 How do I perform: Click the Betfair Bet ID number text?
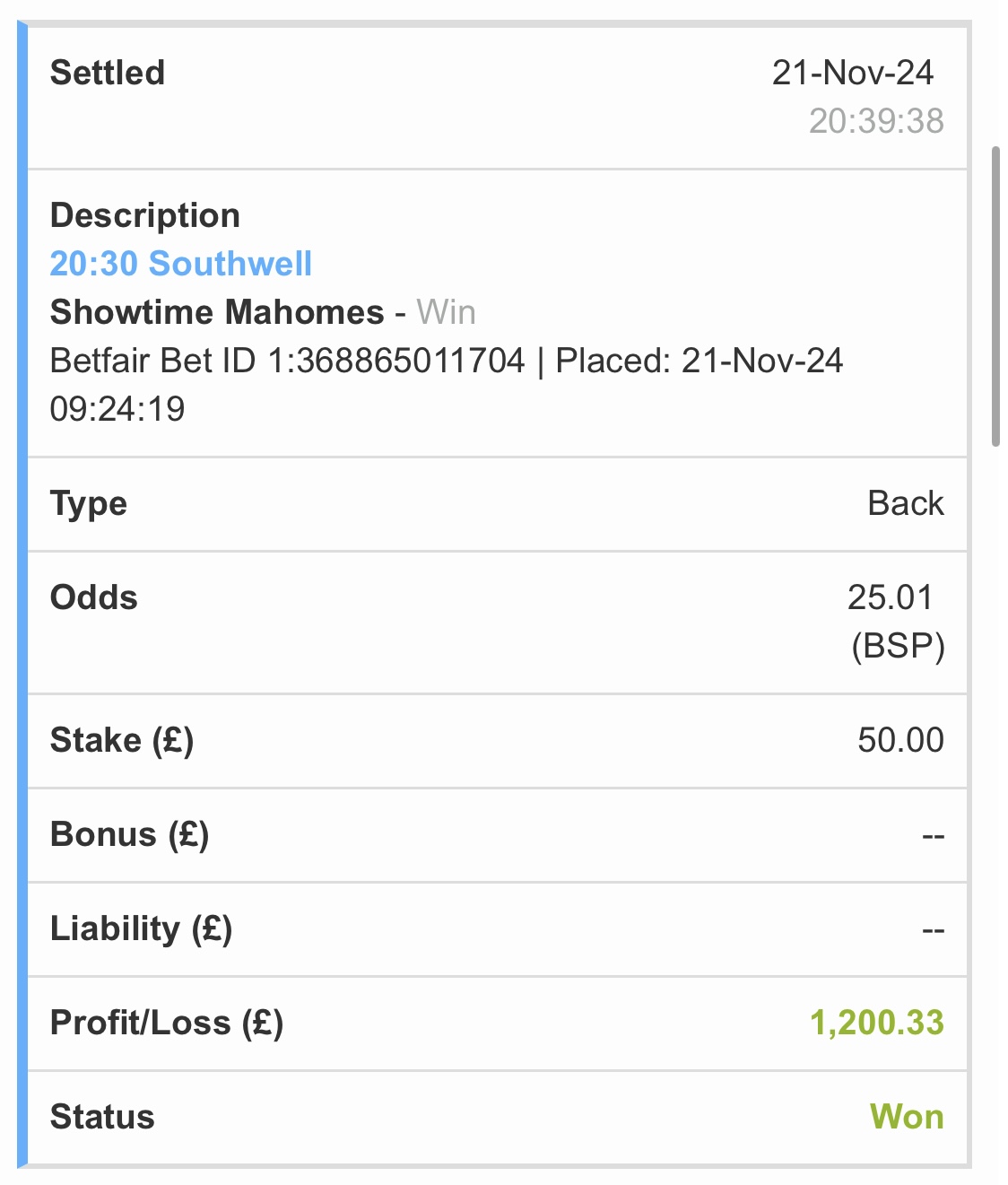(287, 361)
